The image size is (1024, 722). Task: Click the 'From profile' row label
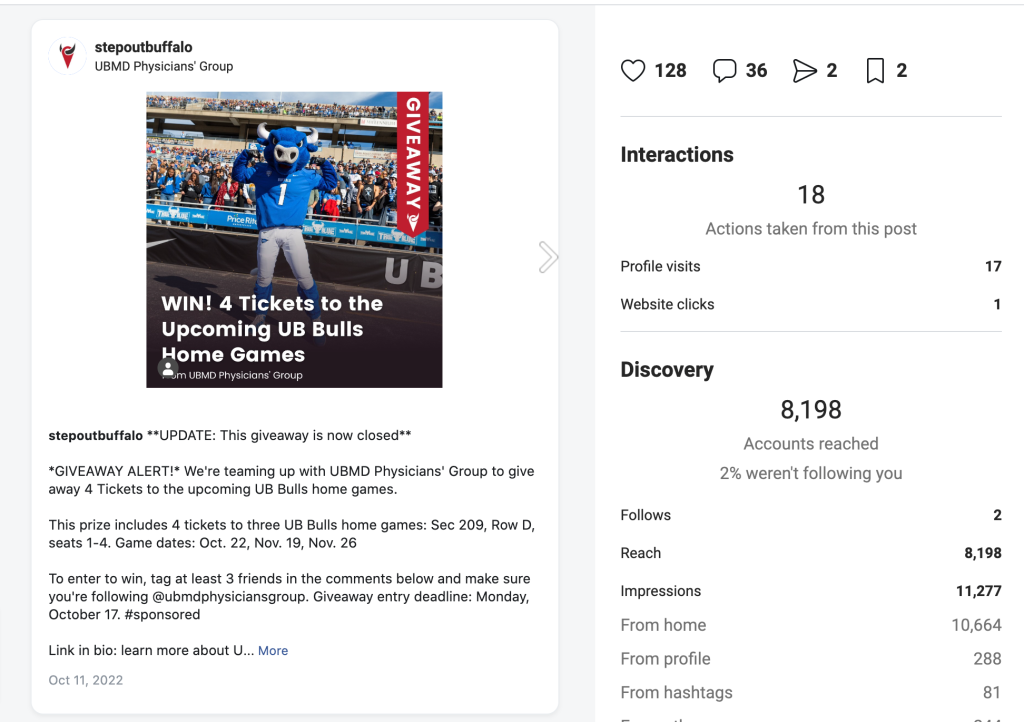[665, 659]
